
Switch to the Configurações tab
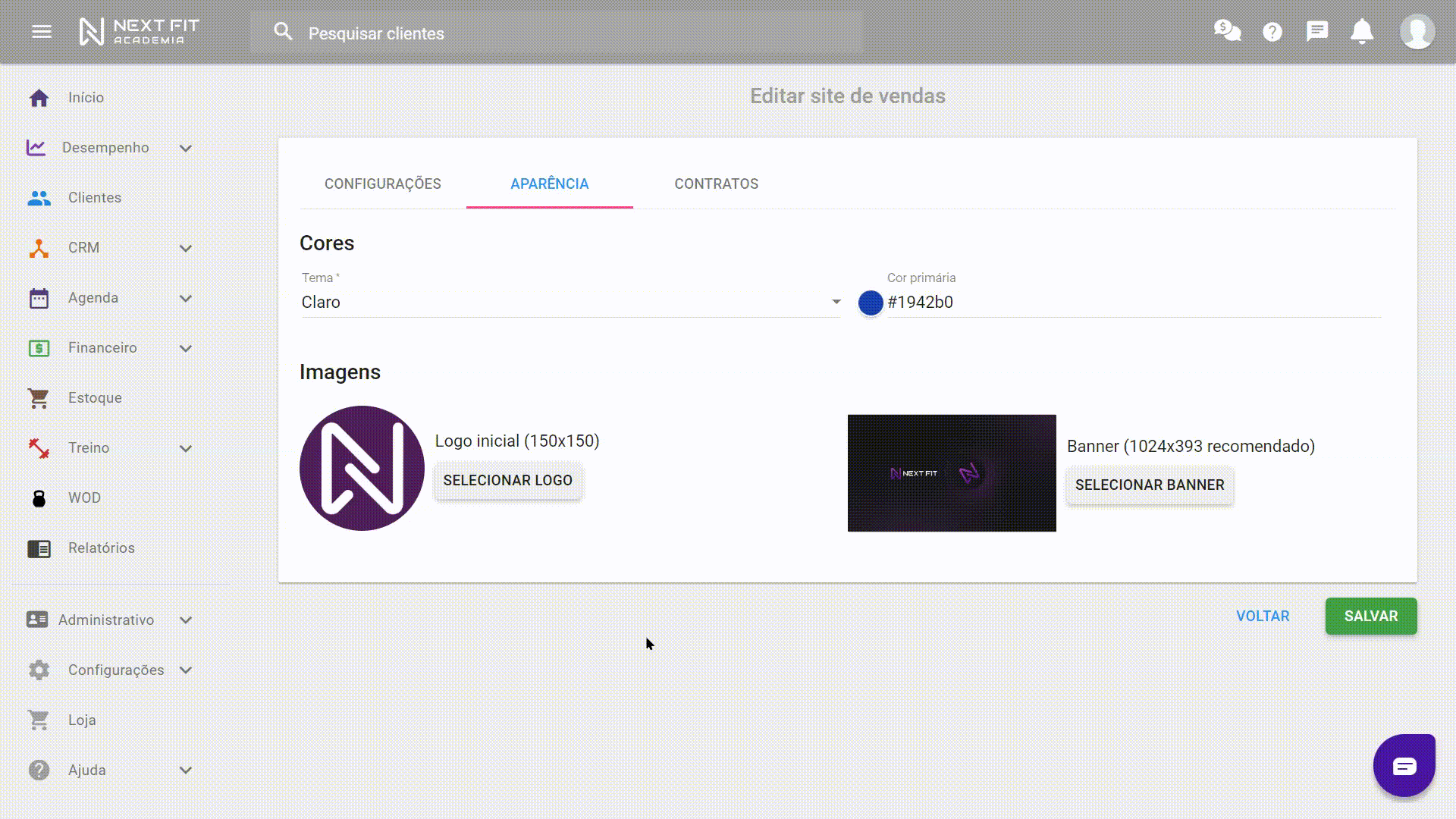(x=382, y=184)
